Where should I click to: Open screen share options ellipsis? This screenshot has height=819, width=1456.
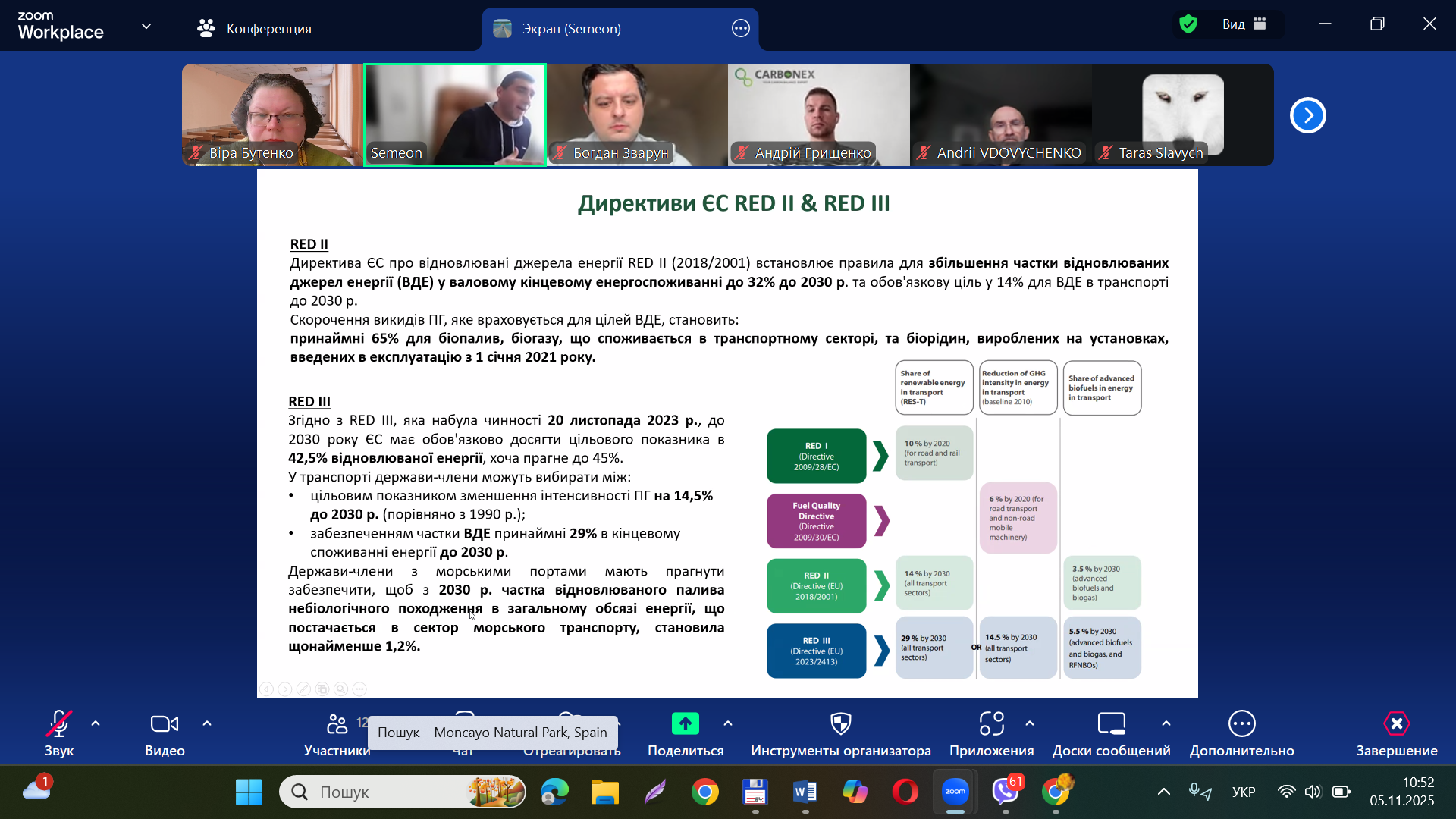coord(740,29)
